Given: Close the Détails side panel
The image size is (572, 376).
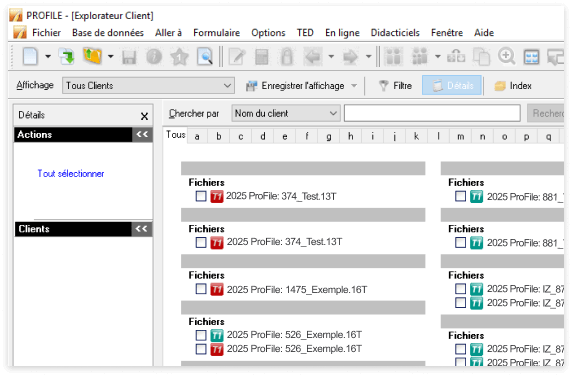Looking at the screenshot, I should pos(144,116).
